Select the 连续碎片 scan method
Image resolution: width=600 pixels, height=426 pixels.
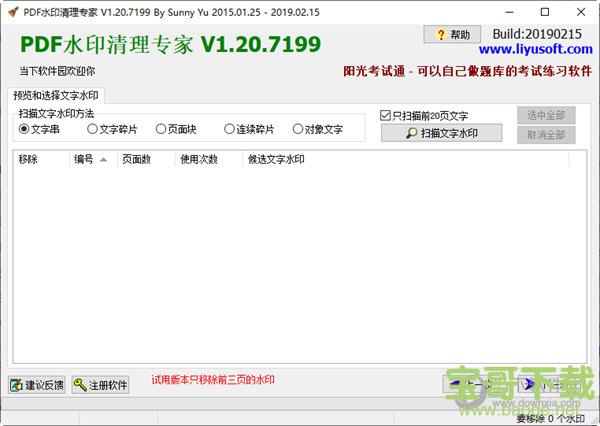[249, 129]
